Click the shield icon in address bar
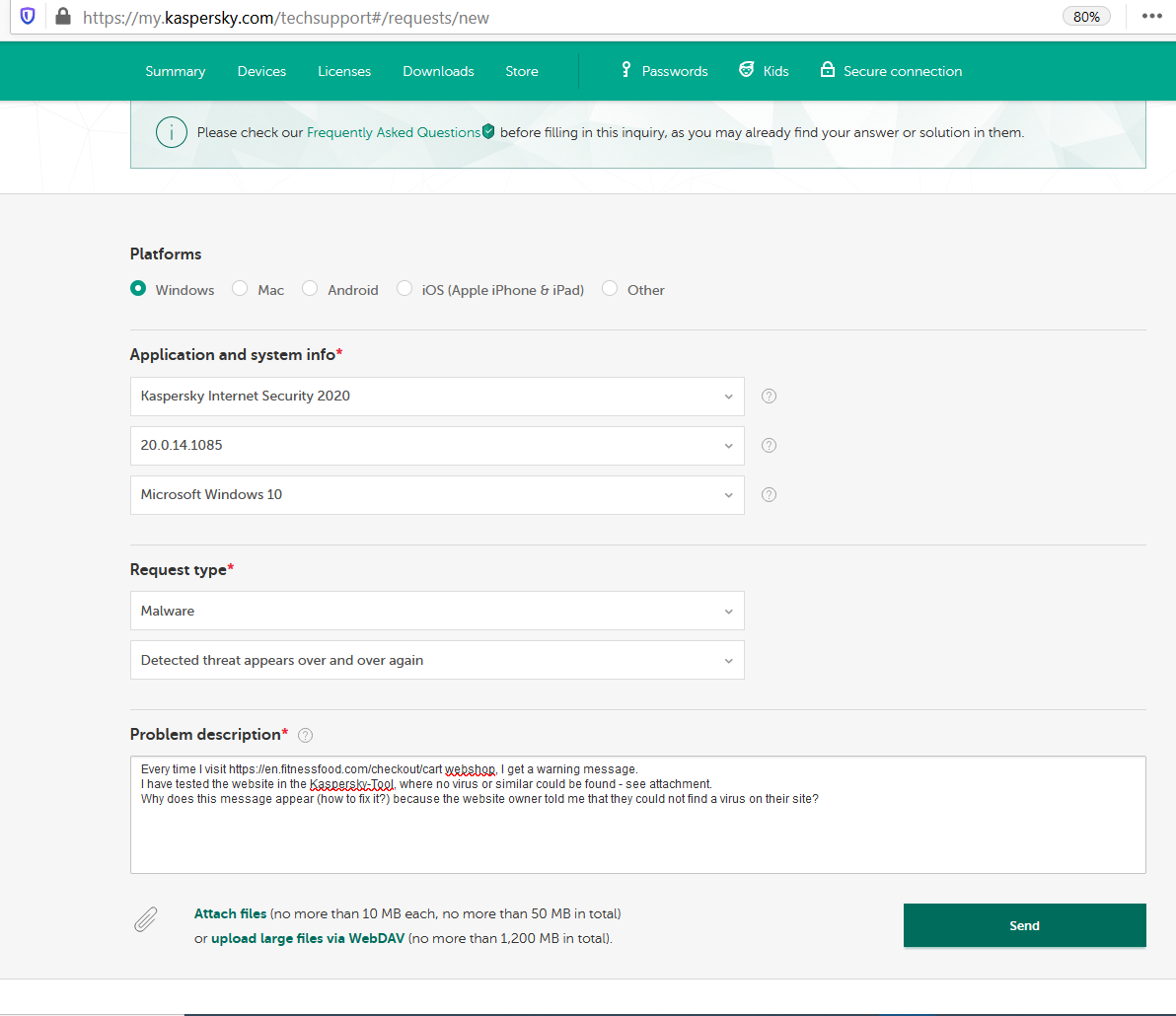 [x=28, y=17]
